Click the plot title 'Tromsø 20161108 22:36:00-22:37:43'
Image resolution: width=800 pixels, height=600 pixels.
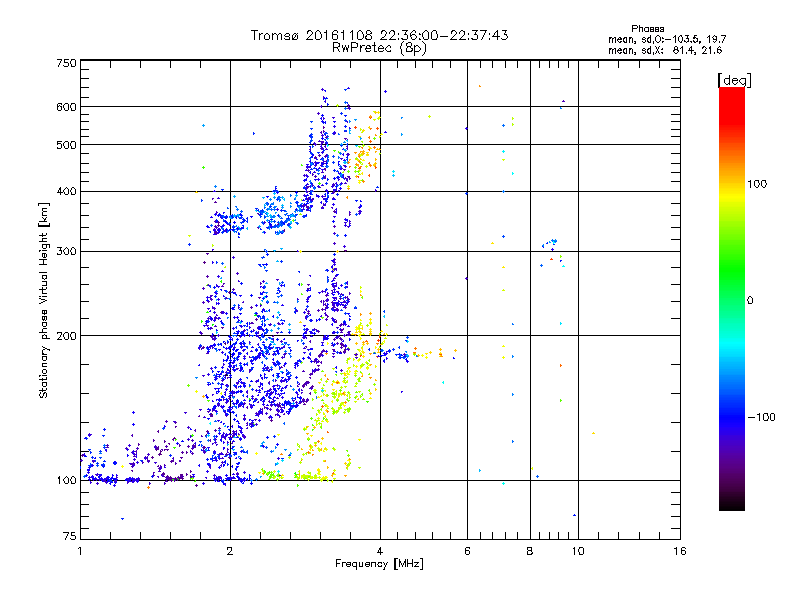[x=379, y=35]
